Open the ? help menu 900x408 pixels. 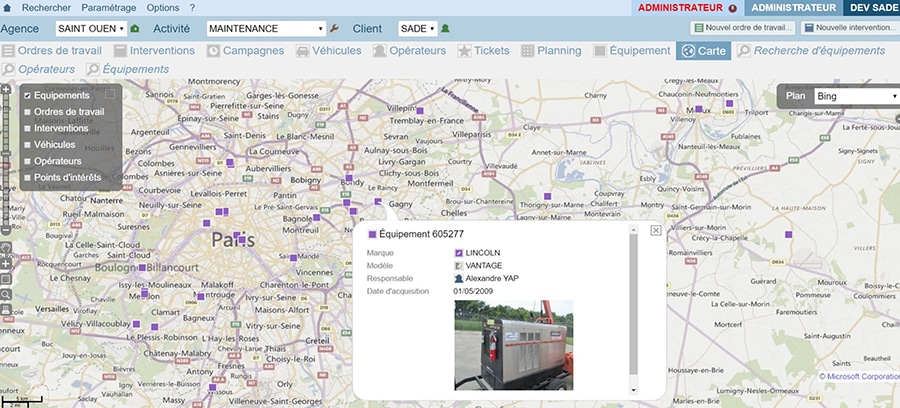pos(192,8)
